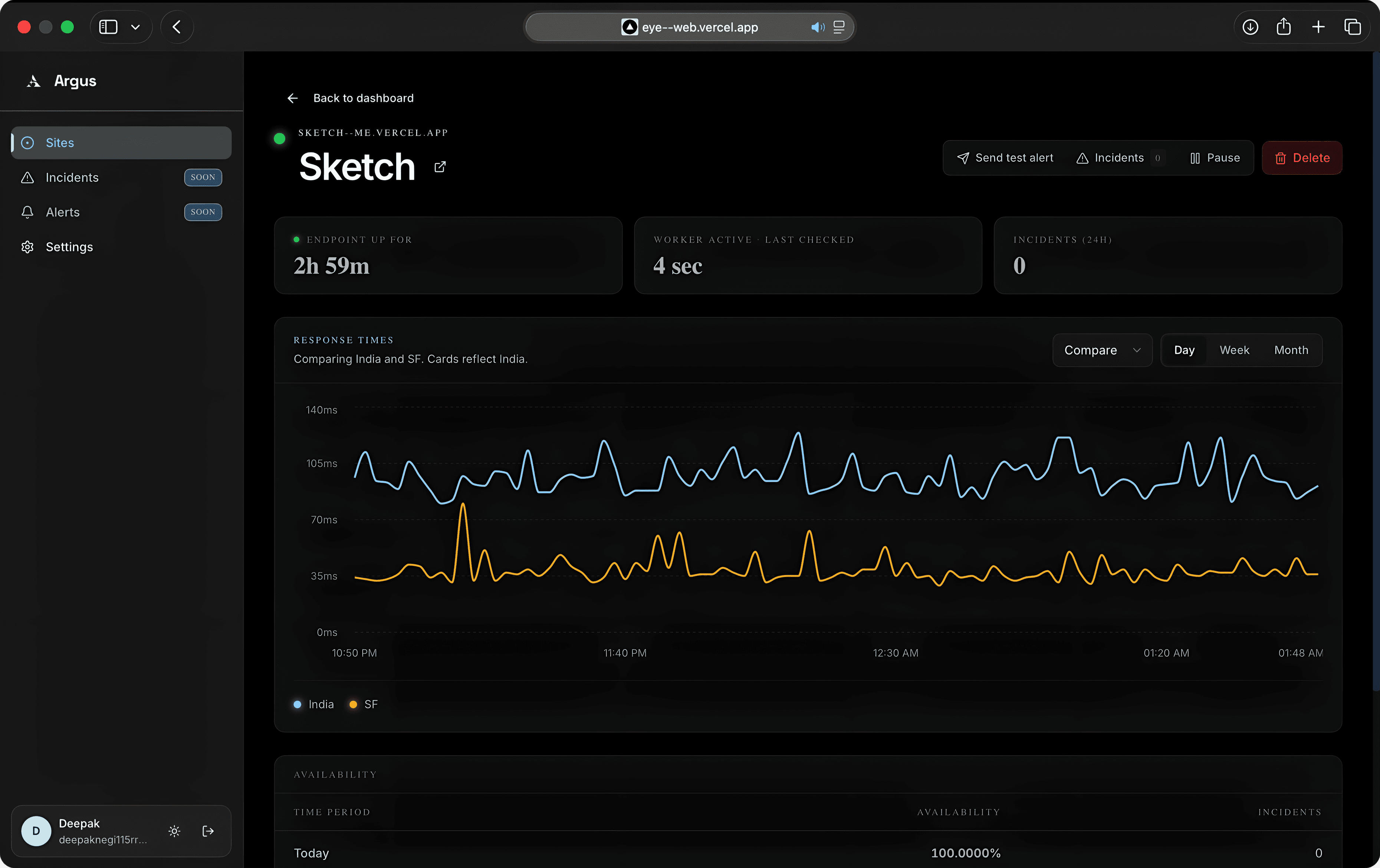Switch chart range to Week
Image resolution: width=1380 pixels, height=868 pixels.
tap(1234, 350)
